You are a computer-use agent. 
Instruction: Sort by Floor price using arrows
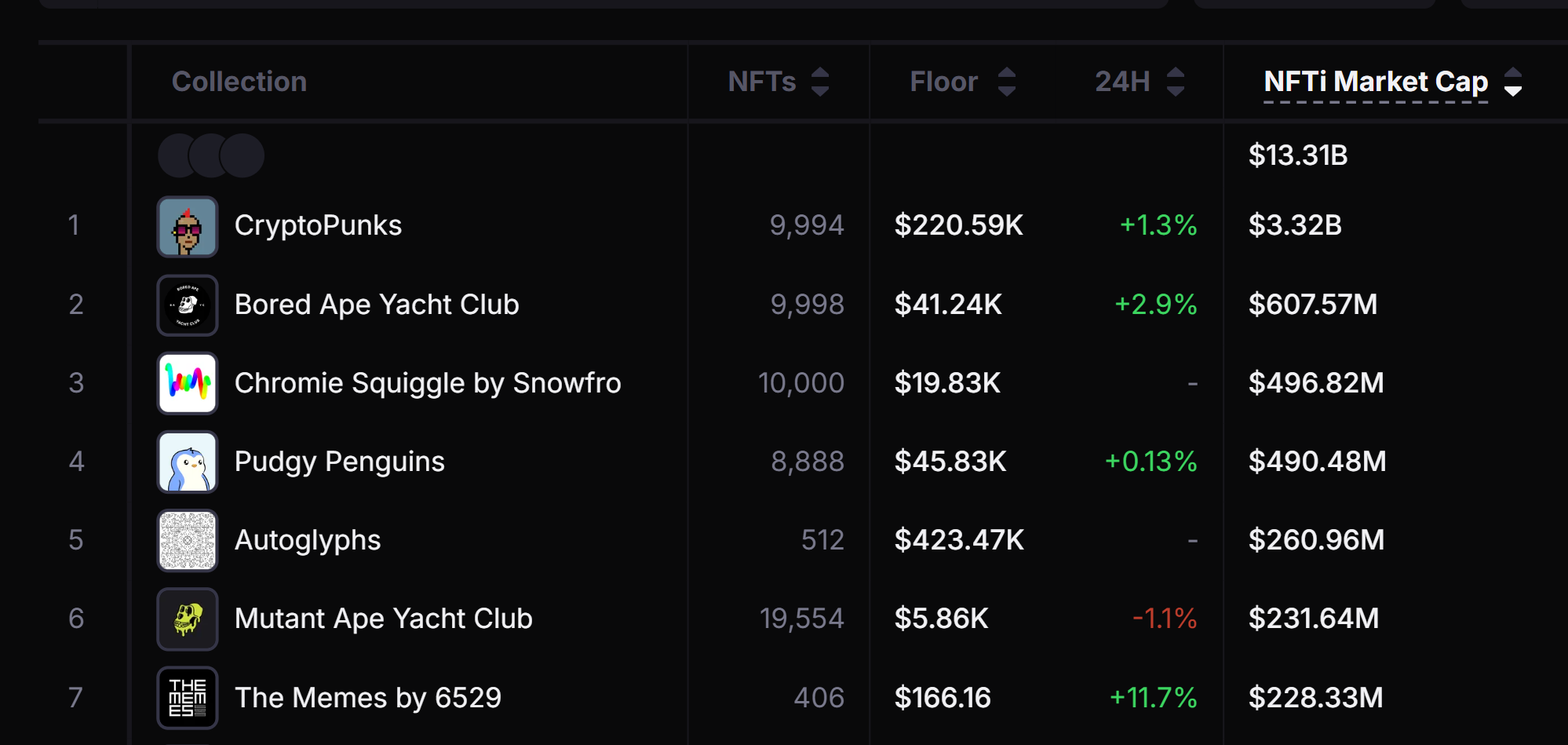click(1007, 82)
